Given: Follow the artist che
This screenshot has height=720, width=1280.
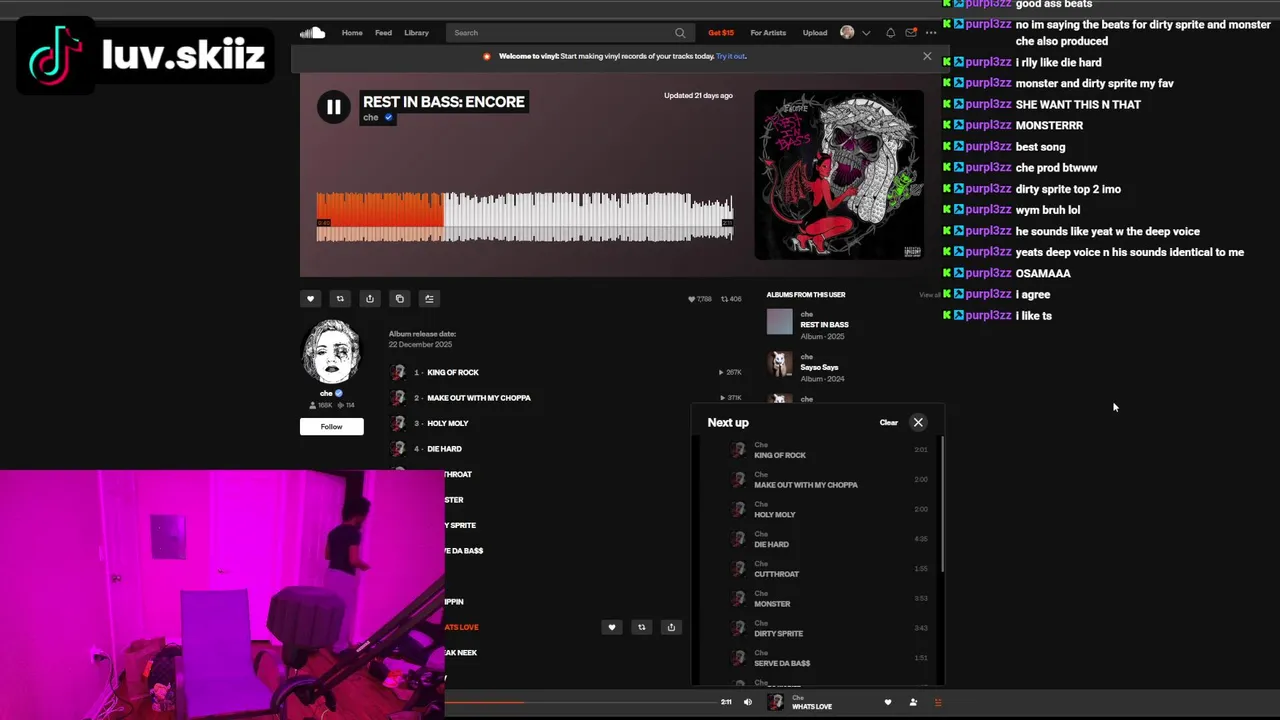Looking at the screenshot, I should coord(331,427).
